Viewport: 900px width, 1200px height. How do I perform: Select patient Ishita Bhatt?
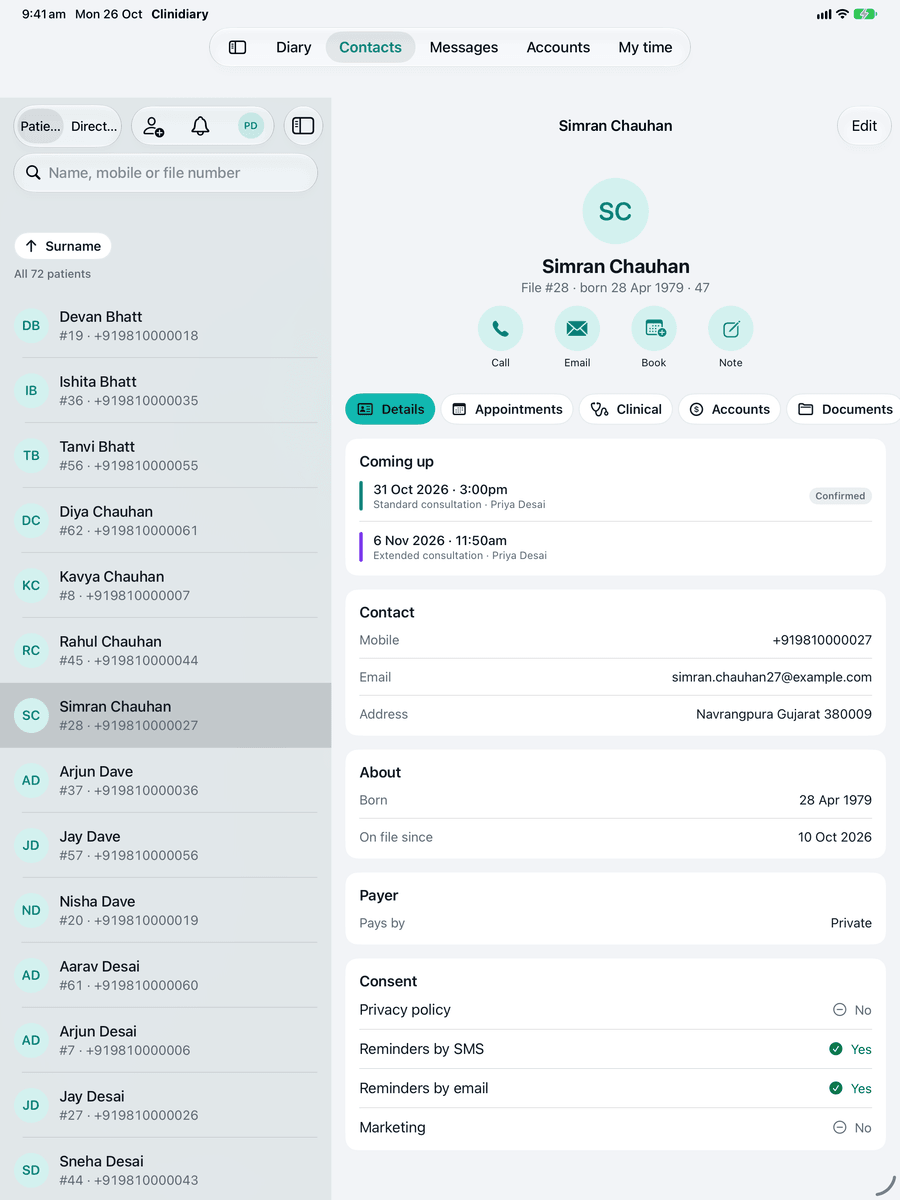(x=166, y=391)
